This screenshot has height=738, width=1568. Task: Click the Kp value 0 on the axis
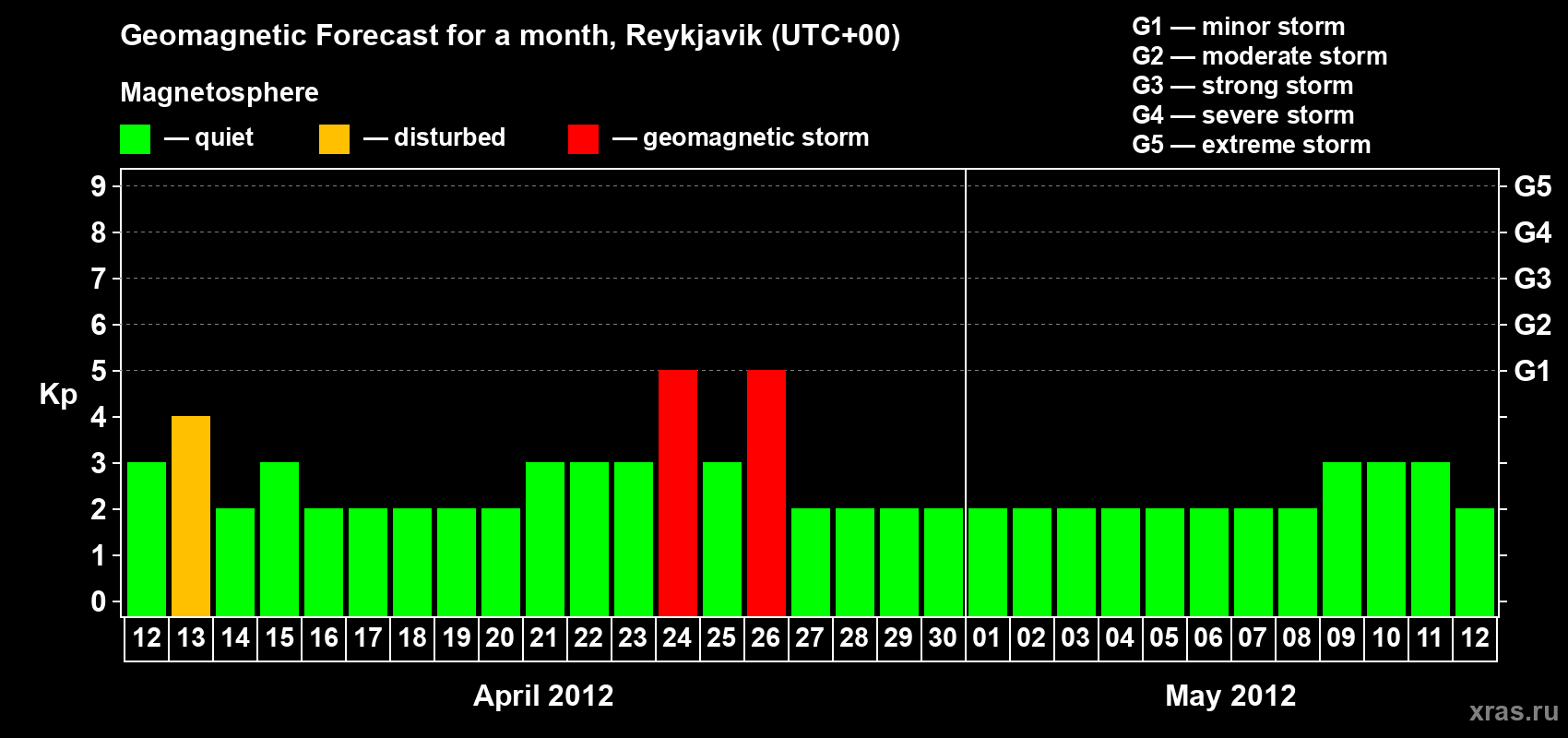tap(99, 601)
